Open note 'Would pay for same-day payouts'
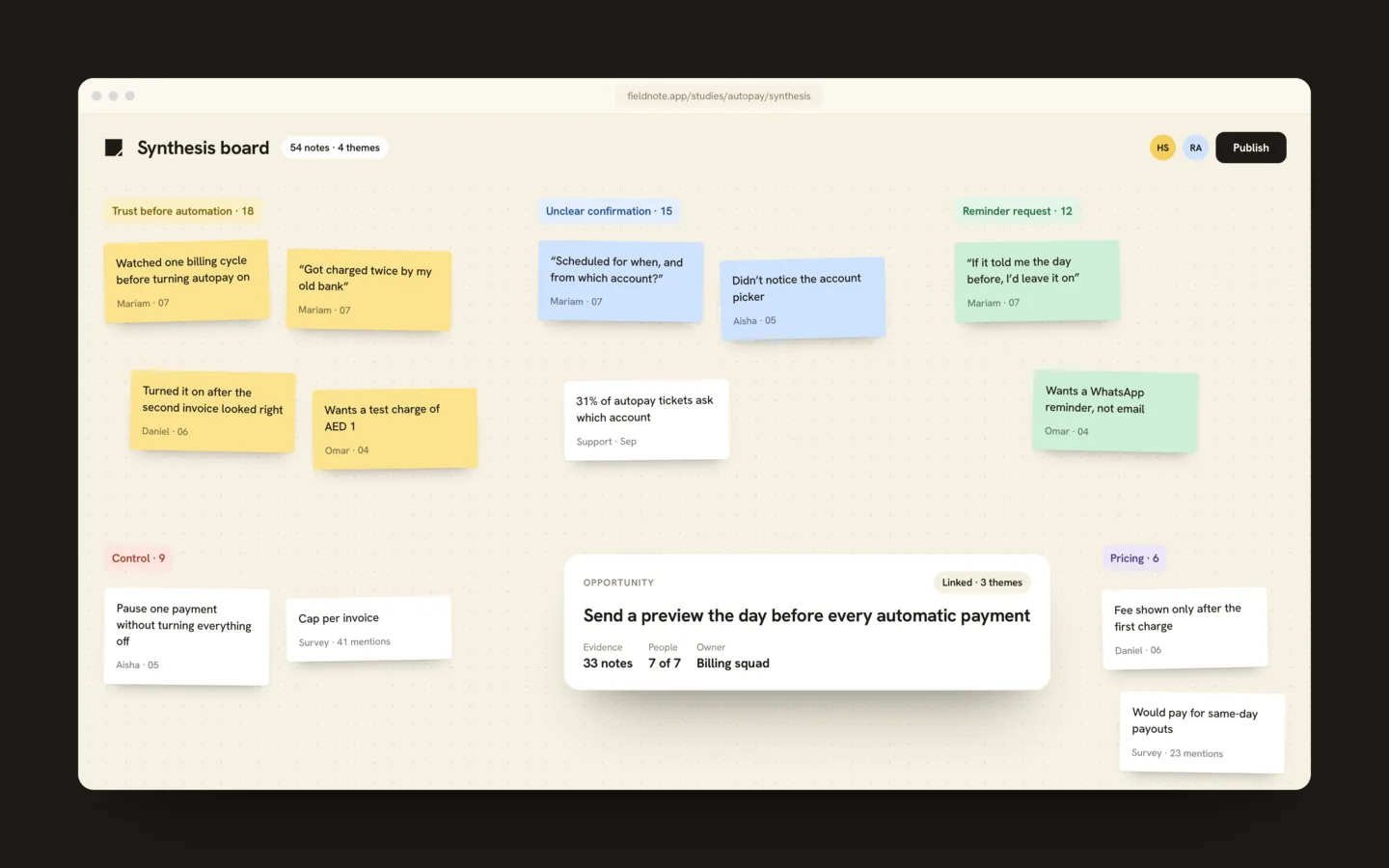Image resolution: width=1389 pixels, height=868 pixels. pyautogui.click(x=1202, y=732)
